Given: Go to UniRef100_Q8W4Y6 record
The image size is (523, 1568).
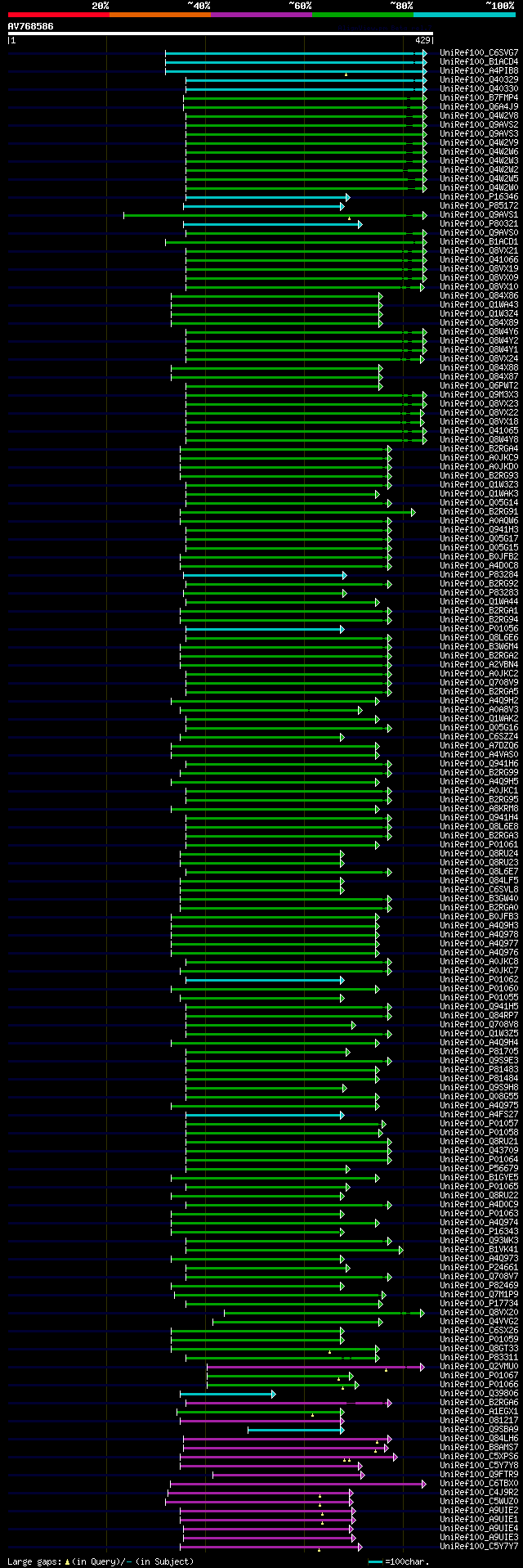Looking at the screenshot, I should (479, 331).
